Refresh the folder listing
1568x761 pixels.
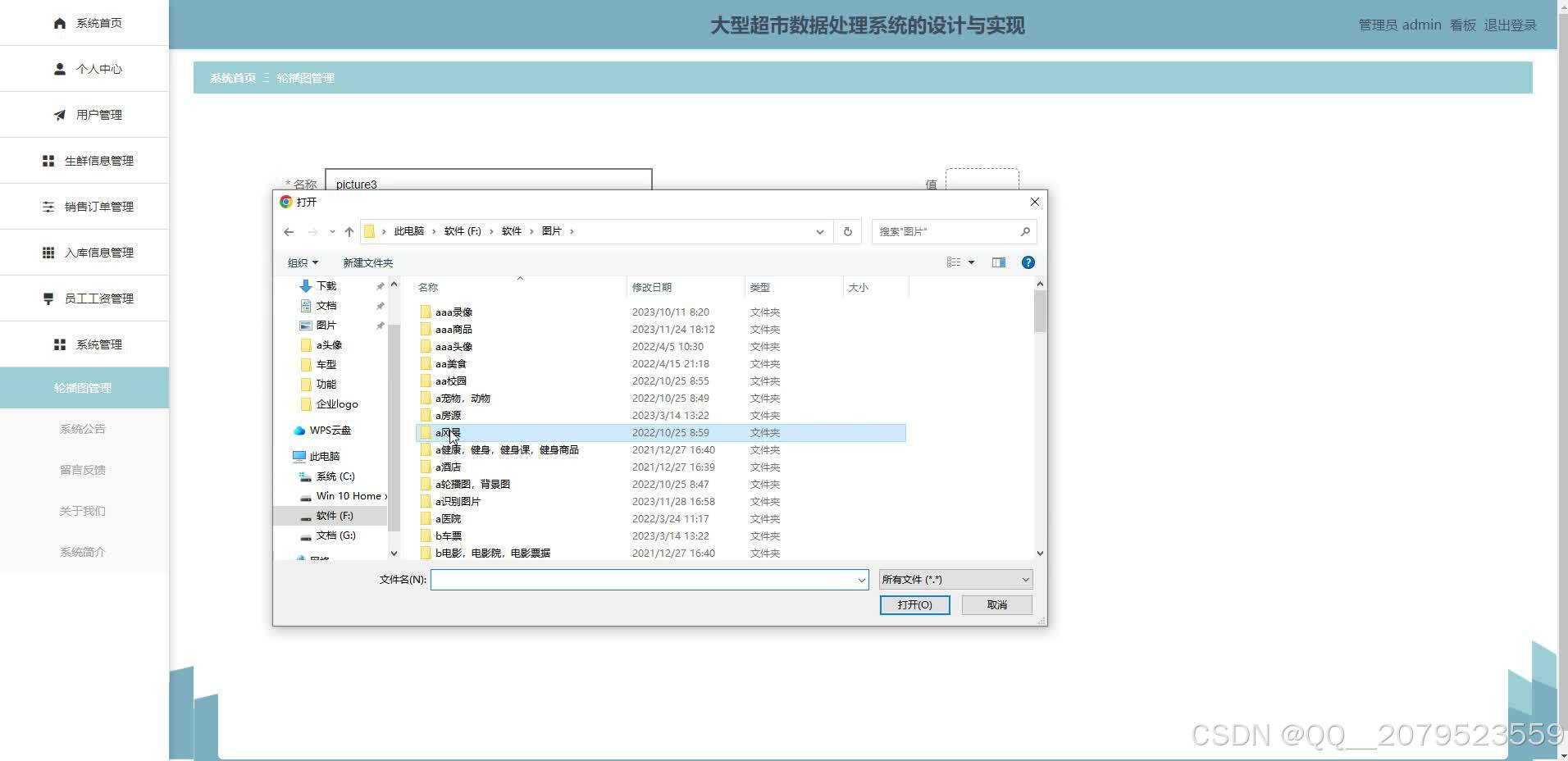pyautogui.click(x=848, y=232)
